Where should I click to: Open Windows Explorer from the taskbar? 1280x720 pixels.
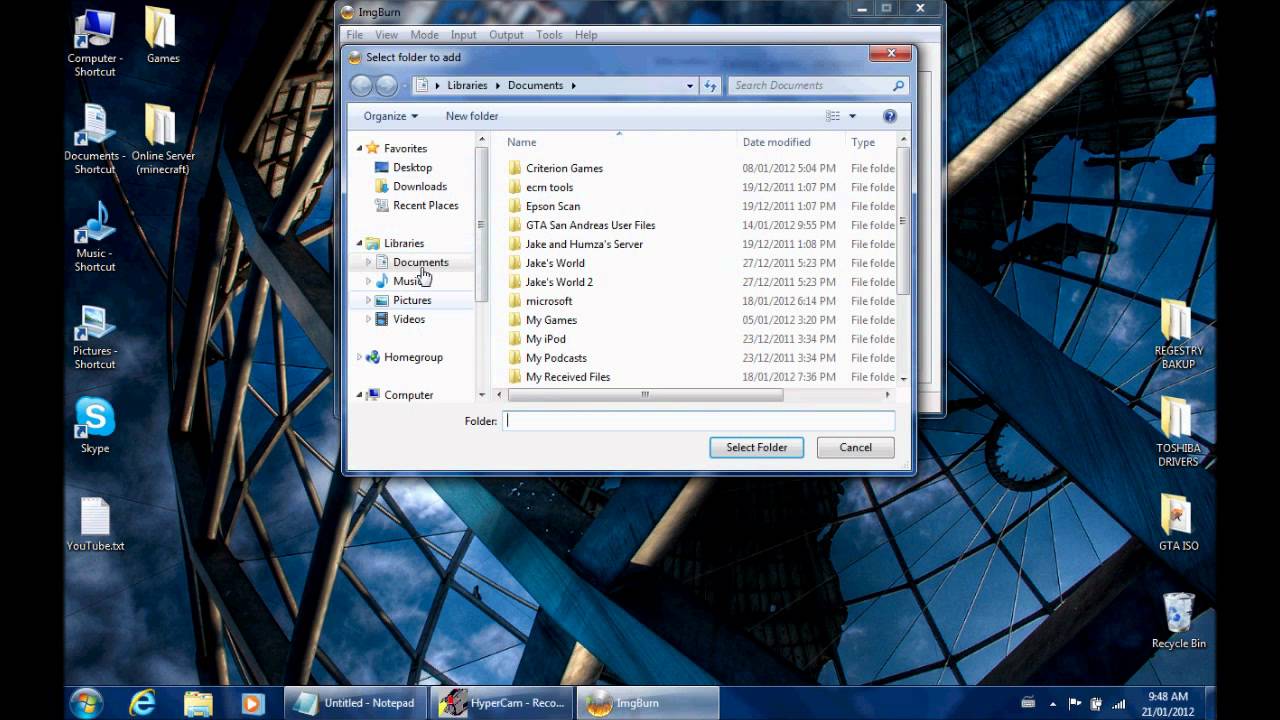(x=198, y=703)
